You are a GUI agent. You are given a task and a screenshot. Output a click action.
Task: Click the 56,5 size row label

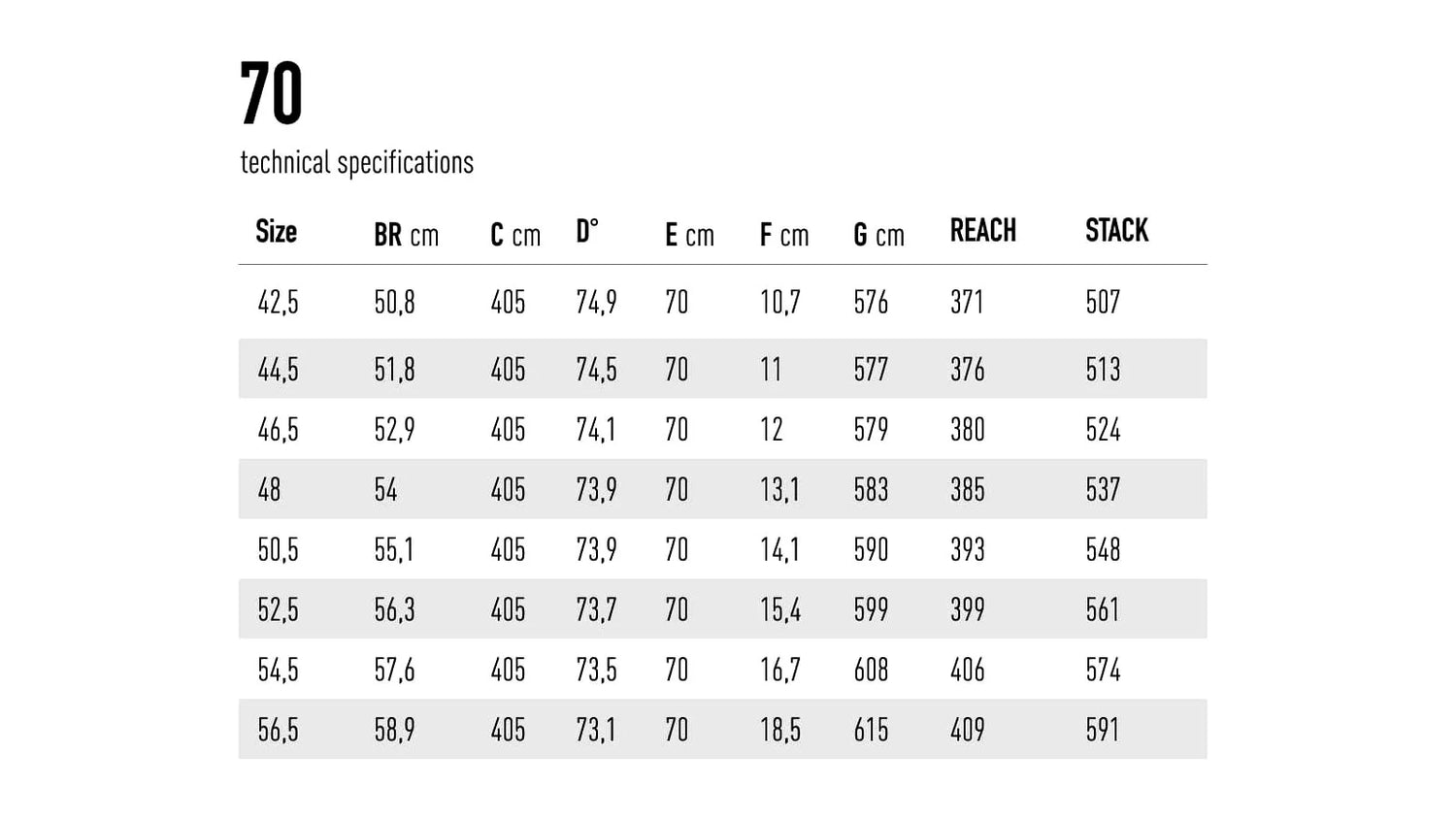point(278,731)
